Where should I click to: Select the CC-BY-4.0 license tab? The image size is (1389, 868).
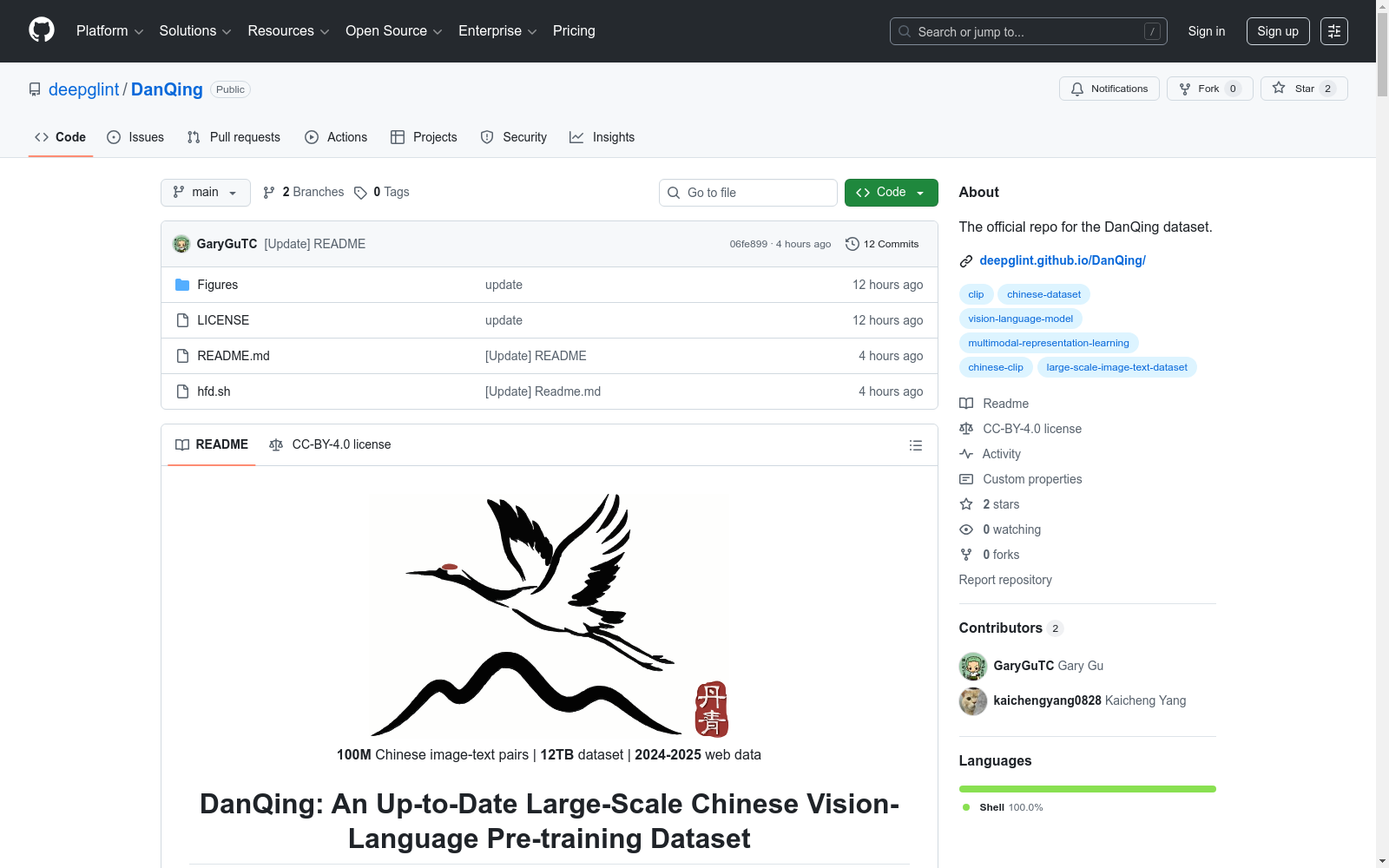pyautogui.click(x=330, y=444)
